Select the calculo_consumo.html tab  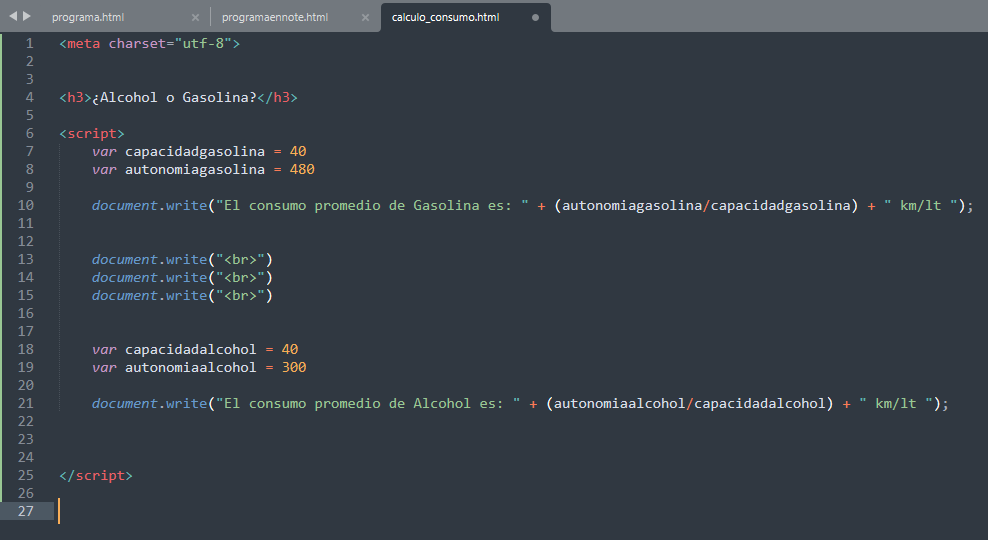(445, 18)
